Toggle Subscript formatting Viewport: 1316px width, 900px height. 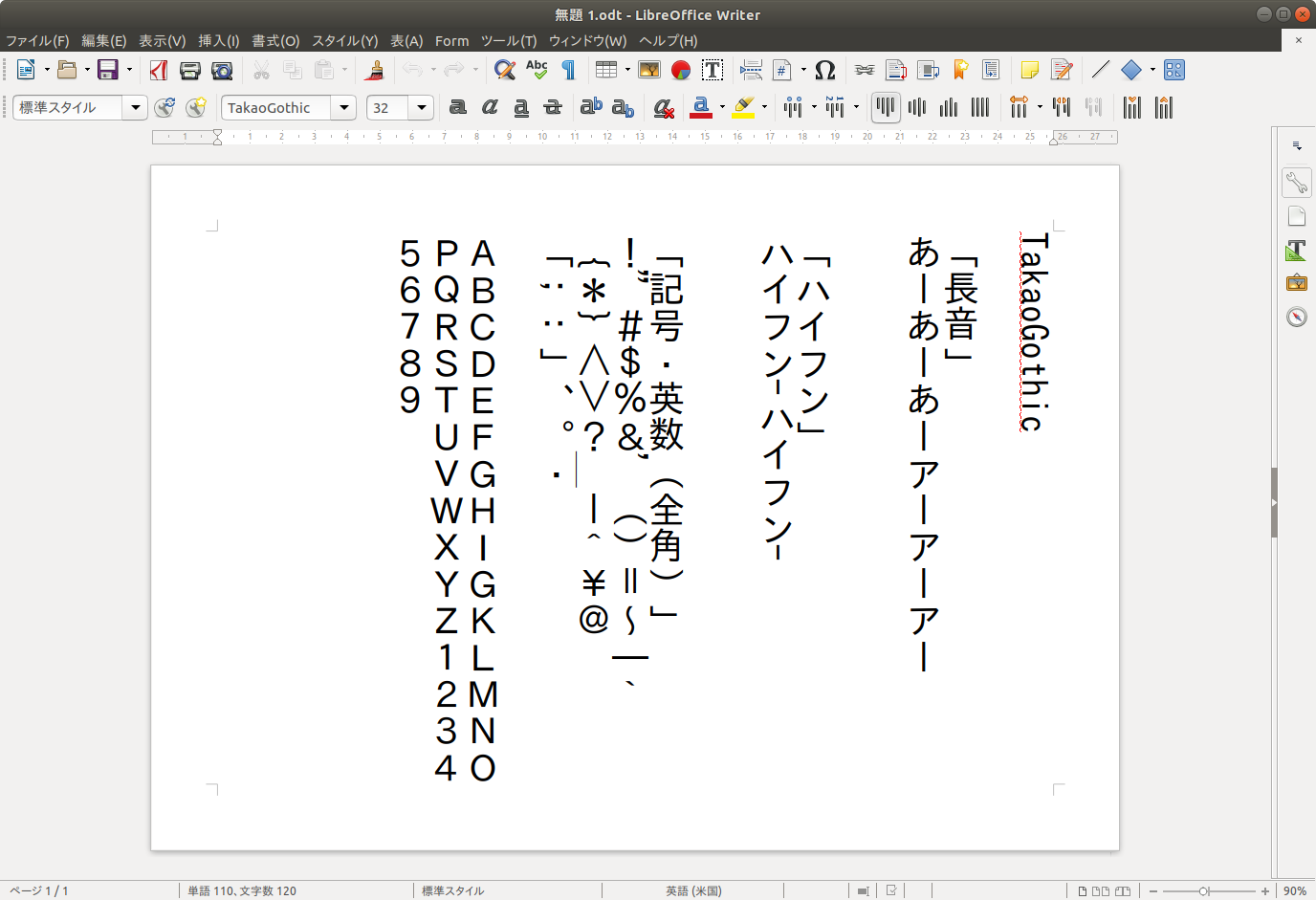pyautogui.click(x=624, y=107)
